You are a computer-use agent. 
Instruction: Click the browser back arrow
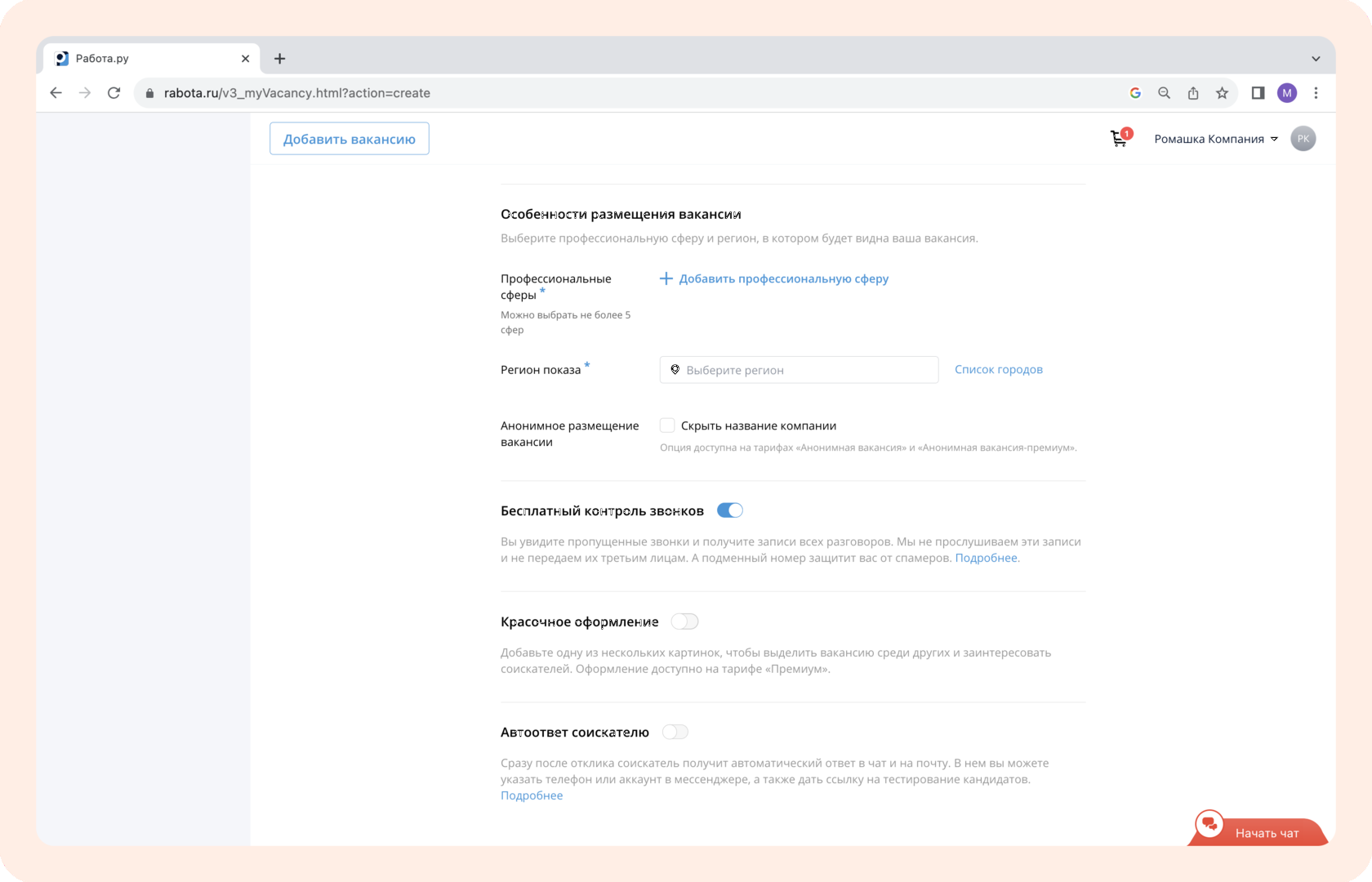pos(56,93)
